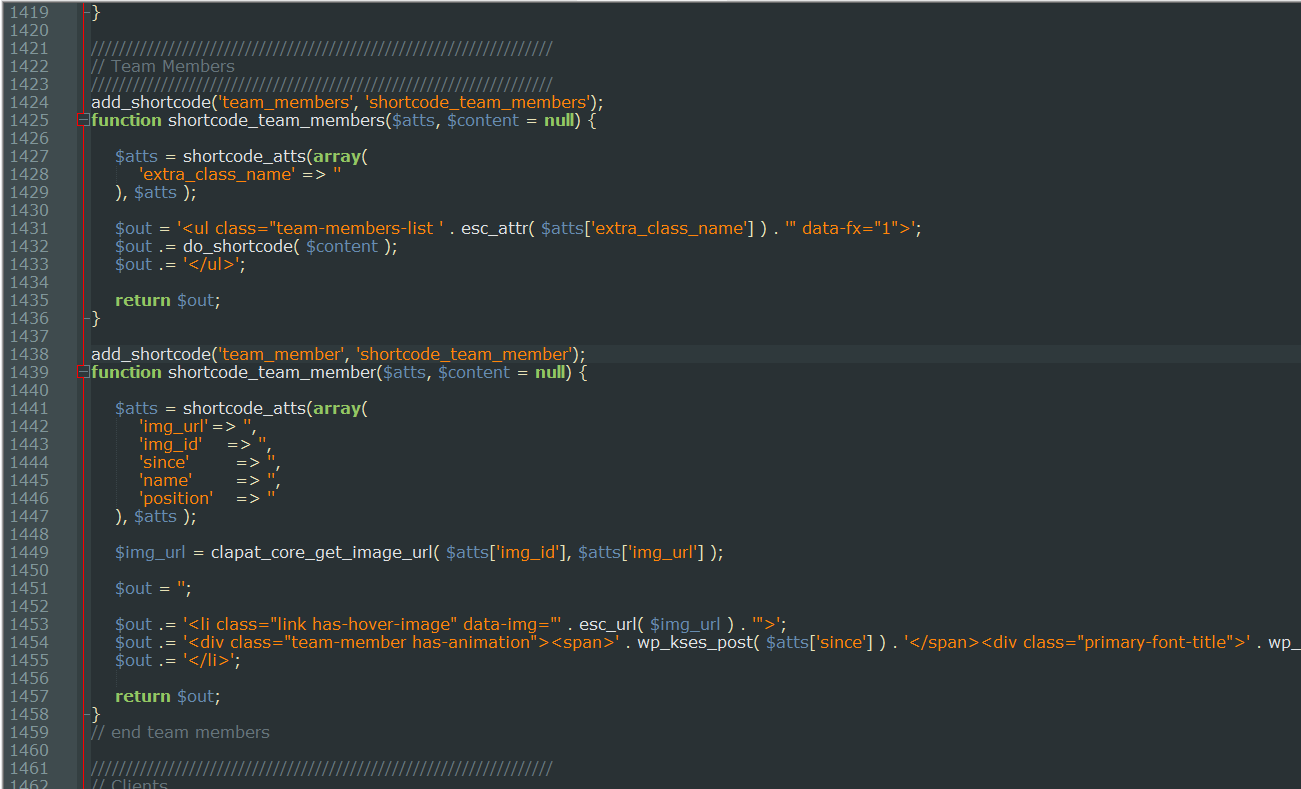This screenshot has width=1301, height=789.
Task: Click the 'img_id' array key on line 1443
Action: coord(171,444)
